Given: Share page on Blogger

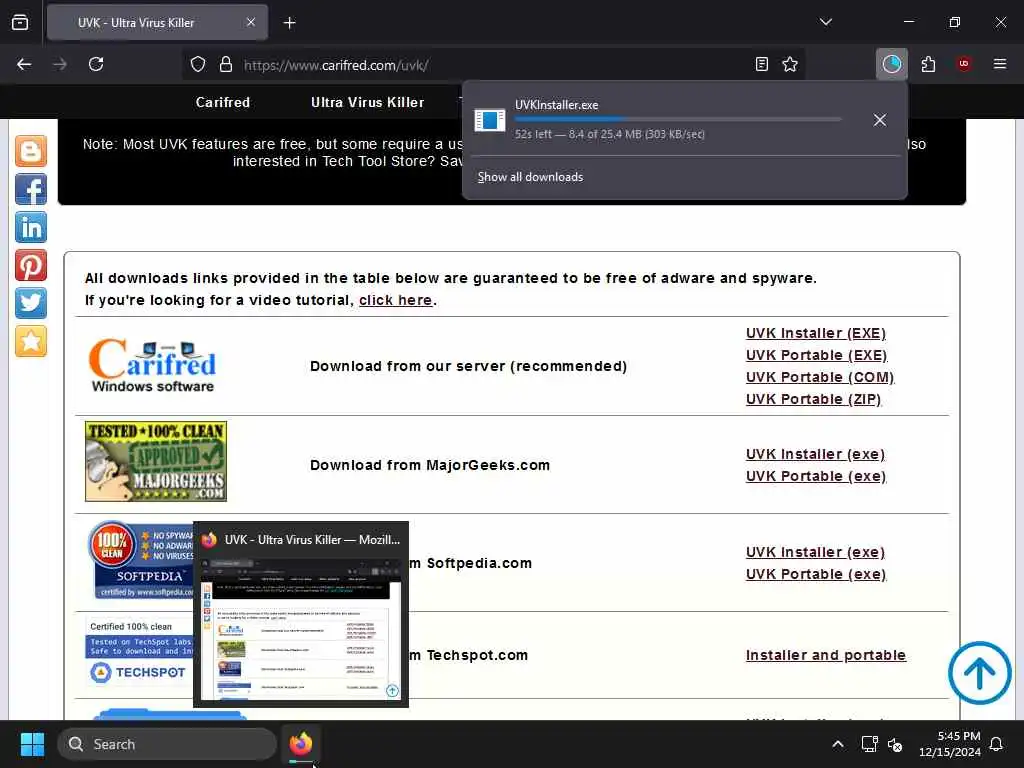Looking at the screenshot, I should tap(31, 151).
